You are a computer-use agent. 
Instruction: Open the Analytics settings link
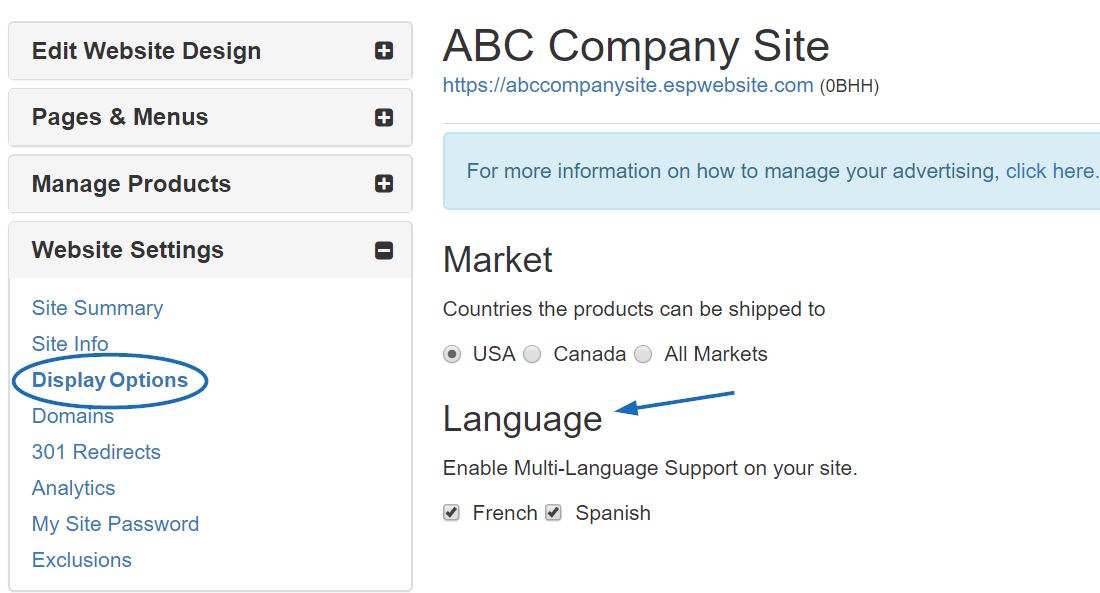coord(74,488)
